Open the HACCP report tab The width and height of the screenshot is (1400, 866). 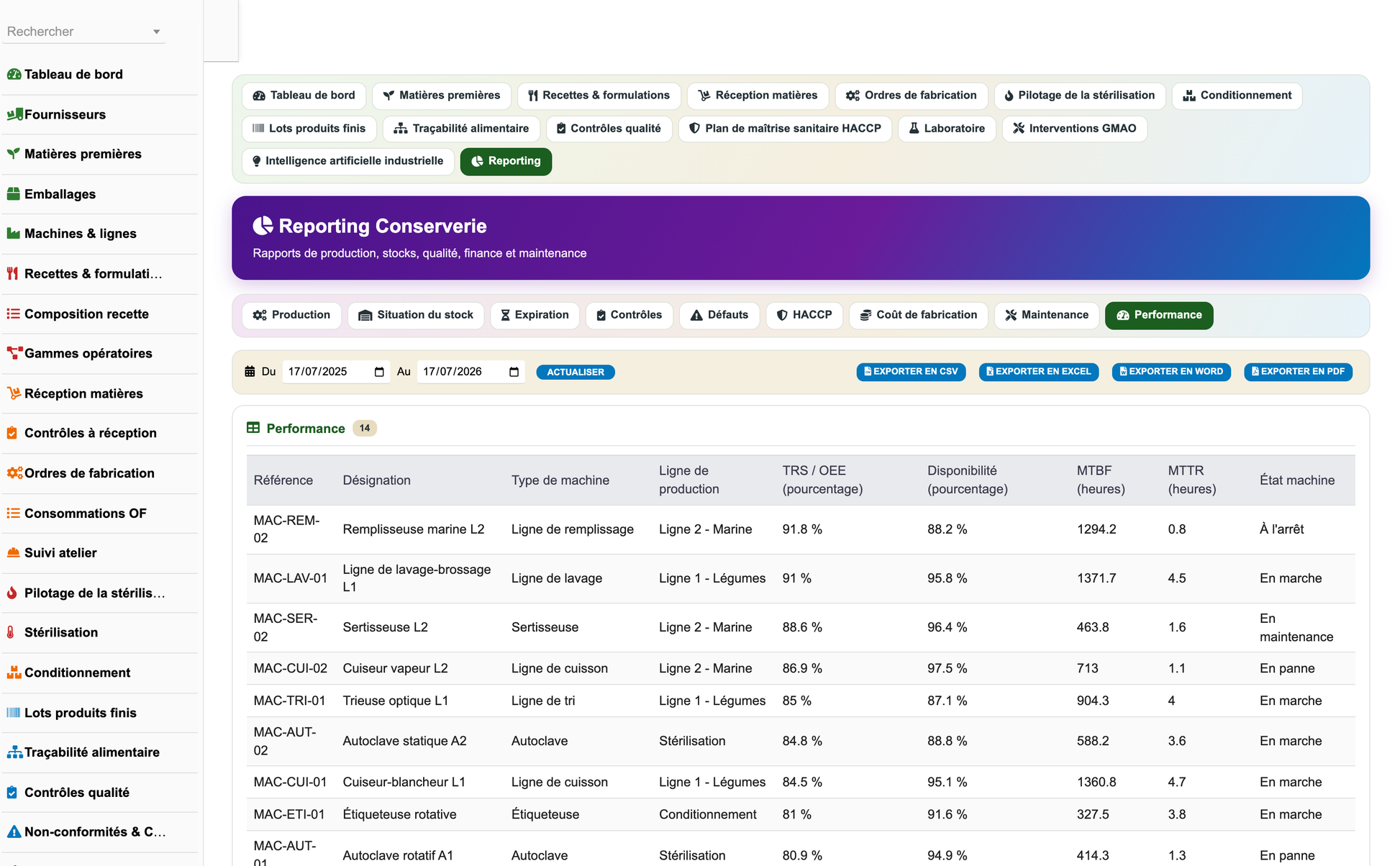point(804,315)
